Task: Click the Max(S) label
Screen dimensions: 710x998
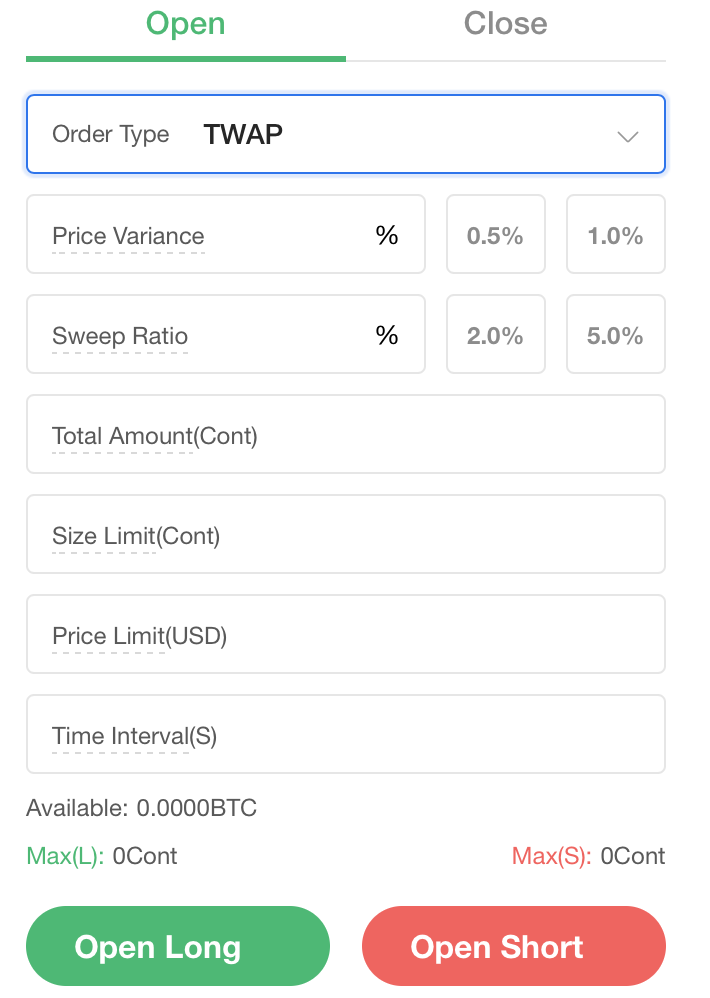Action: (x=551, y=856)
